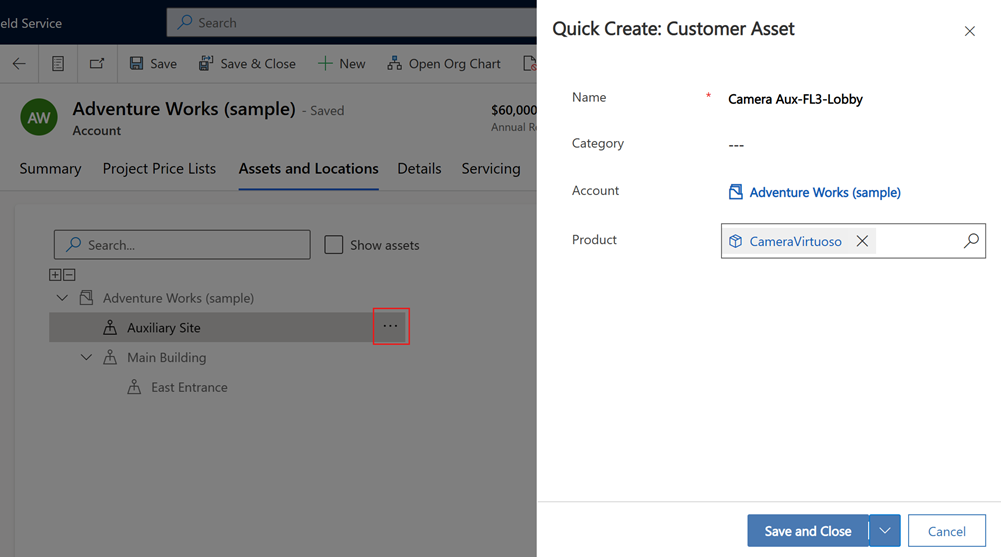Click Save and Close button
This screenshot has height=557, width=1001.
click(808, 531)
